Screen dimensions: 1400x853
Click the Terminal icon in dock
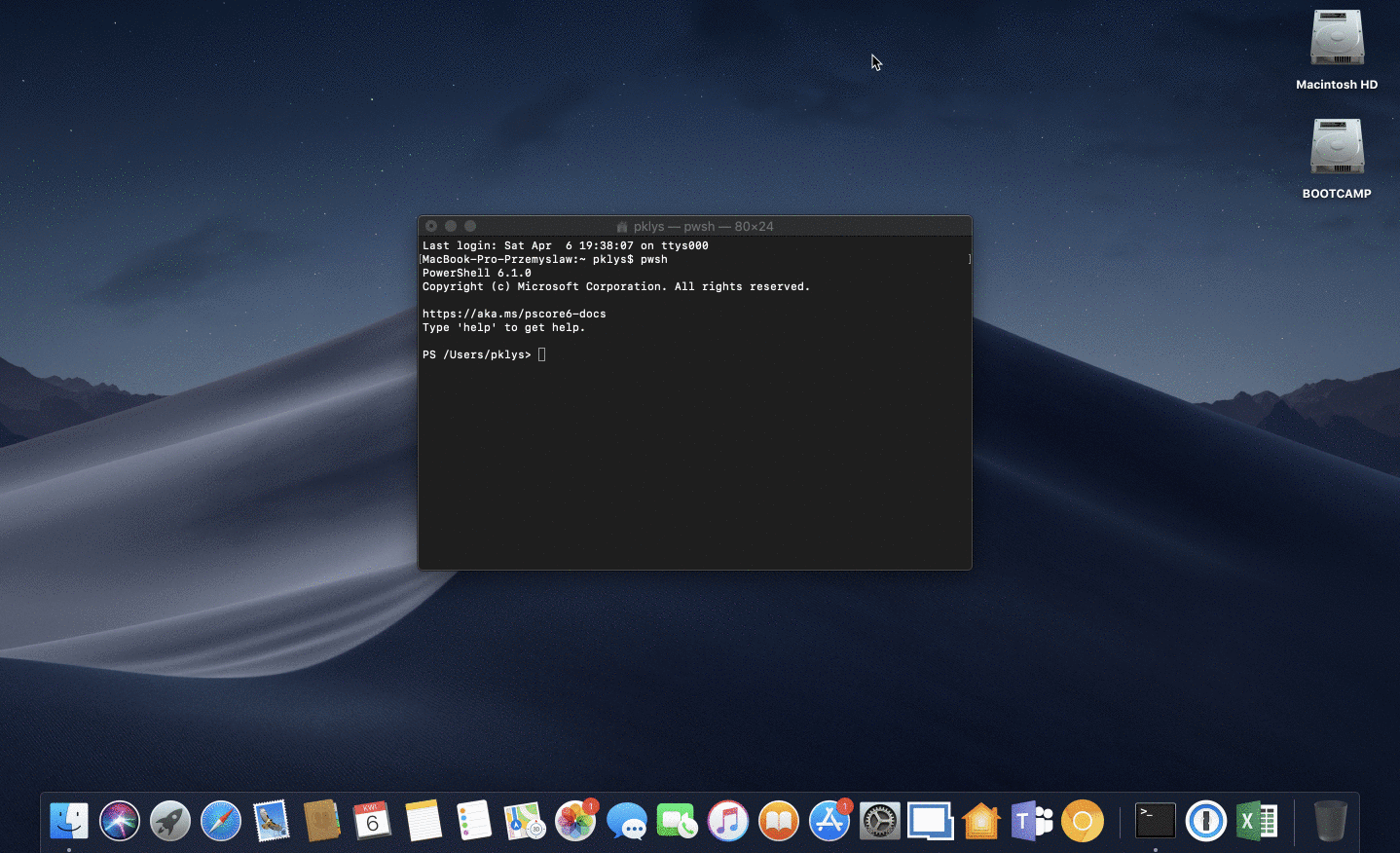1156,821
